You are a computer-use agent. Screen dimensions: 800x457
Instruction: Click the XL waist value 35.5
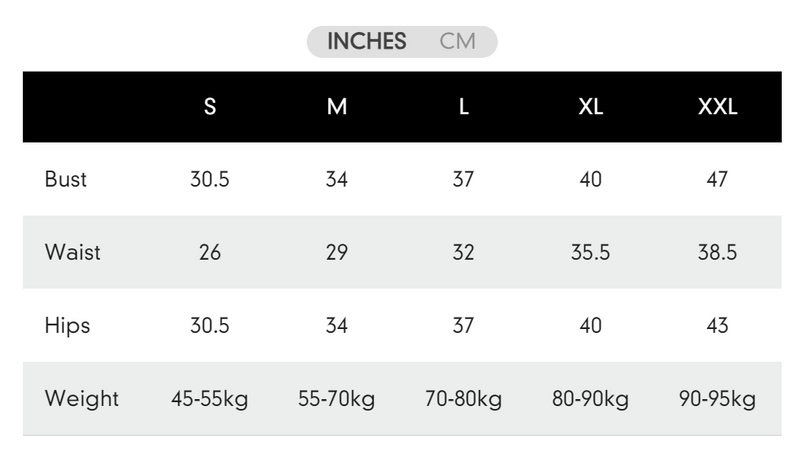591,253
